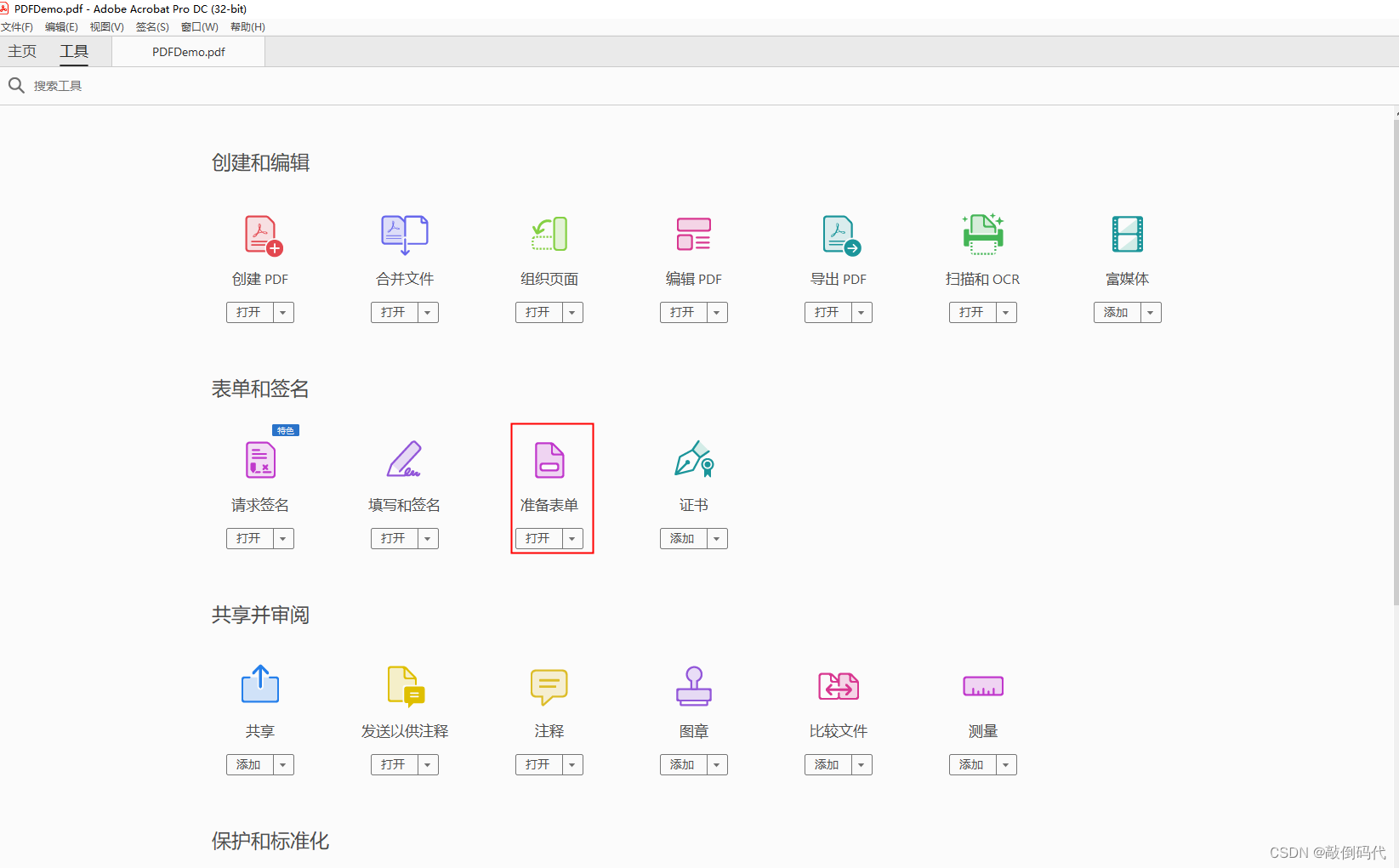Select the 图章 stamp icon
Image resolution: width=1399 pixels, height=868 pixels.
coord(694,686)
